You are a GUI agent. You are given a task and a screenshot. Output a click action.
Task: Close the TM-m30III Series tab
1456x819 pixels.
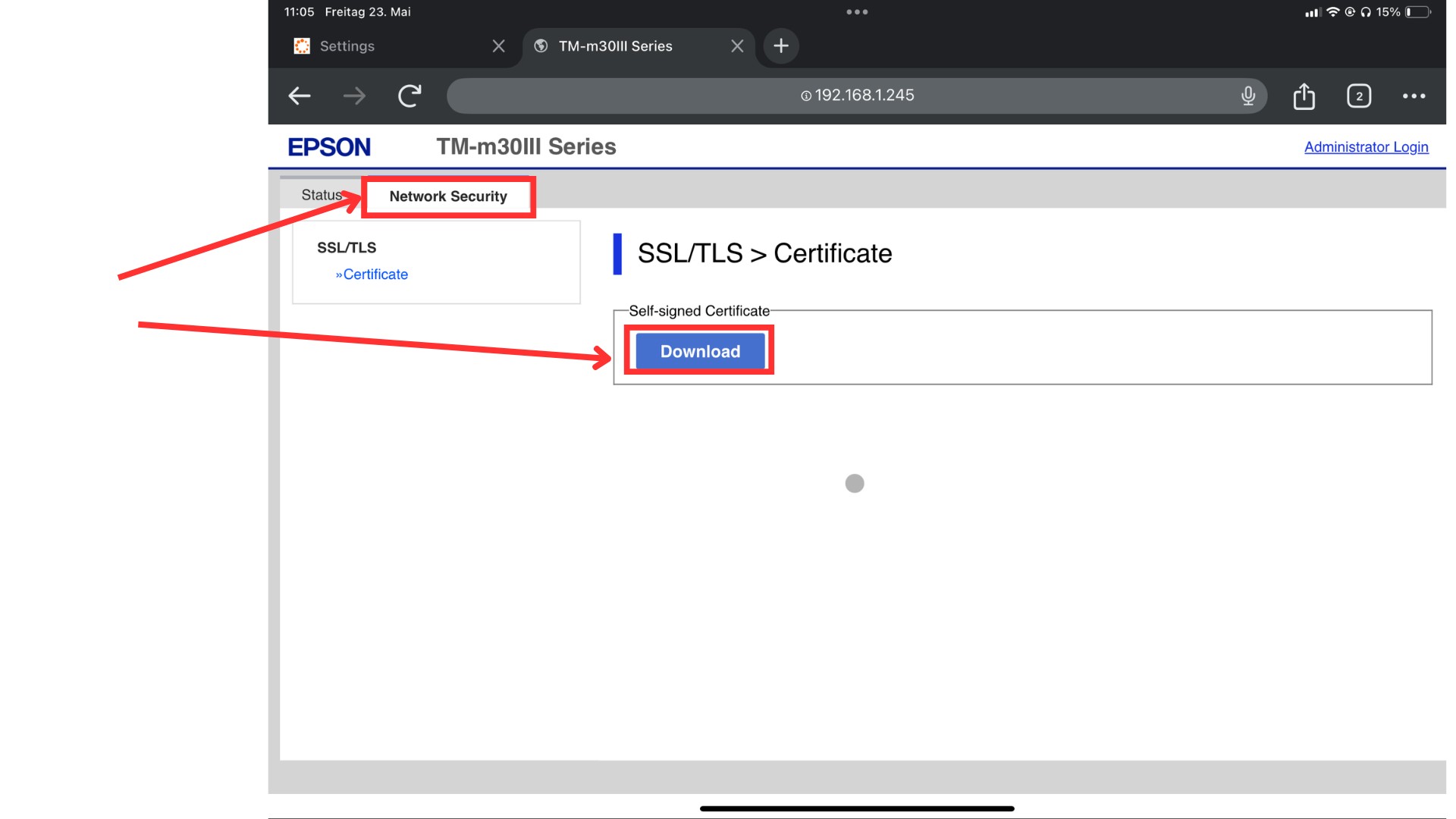coord(736,45)
